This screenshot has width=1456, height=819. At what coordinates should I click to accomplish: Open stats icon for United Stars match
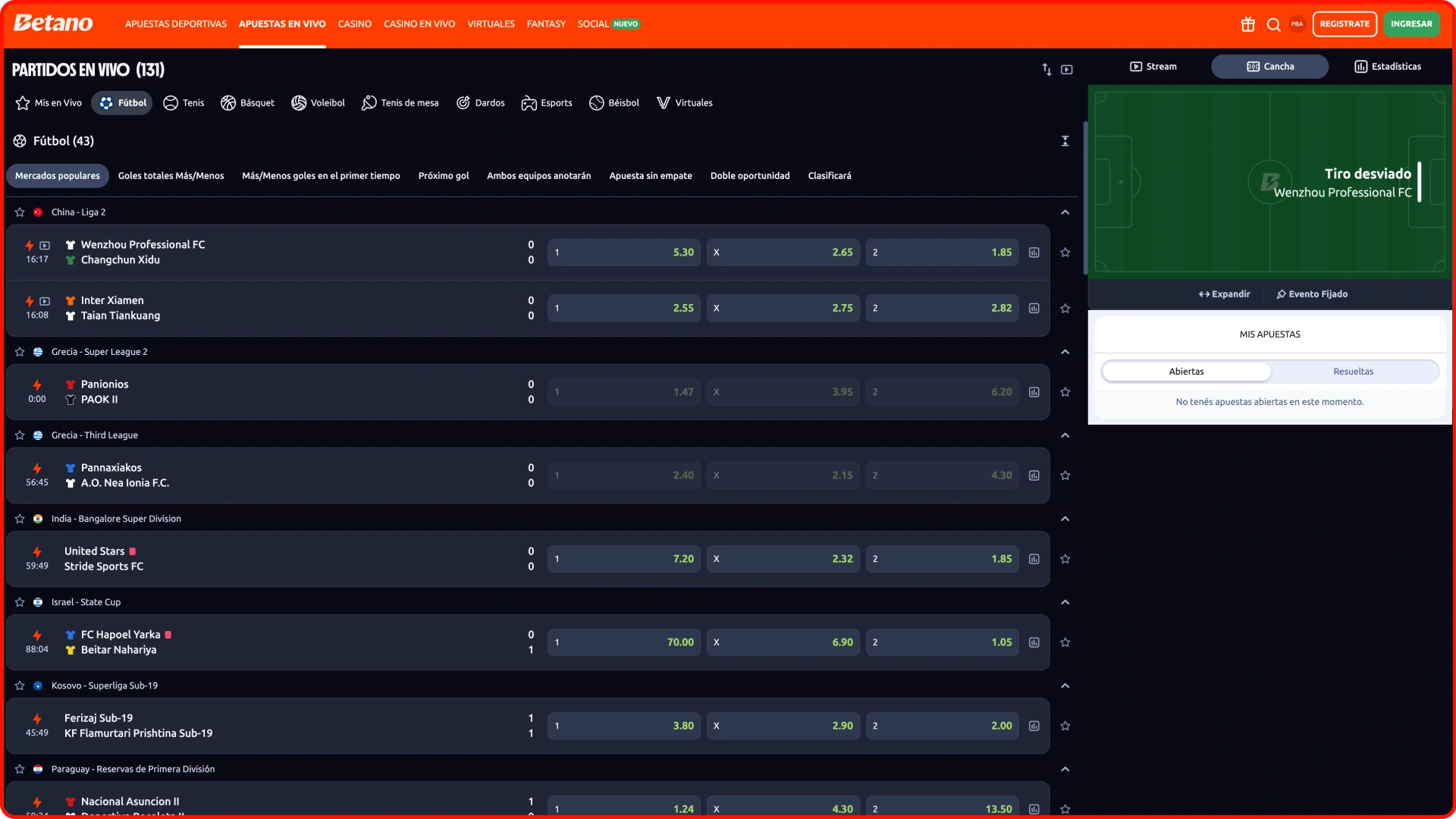[1034, 559]
